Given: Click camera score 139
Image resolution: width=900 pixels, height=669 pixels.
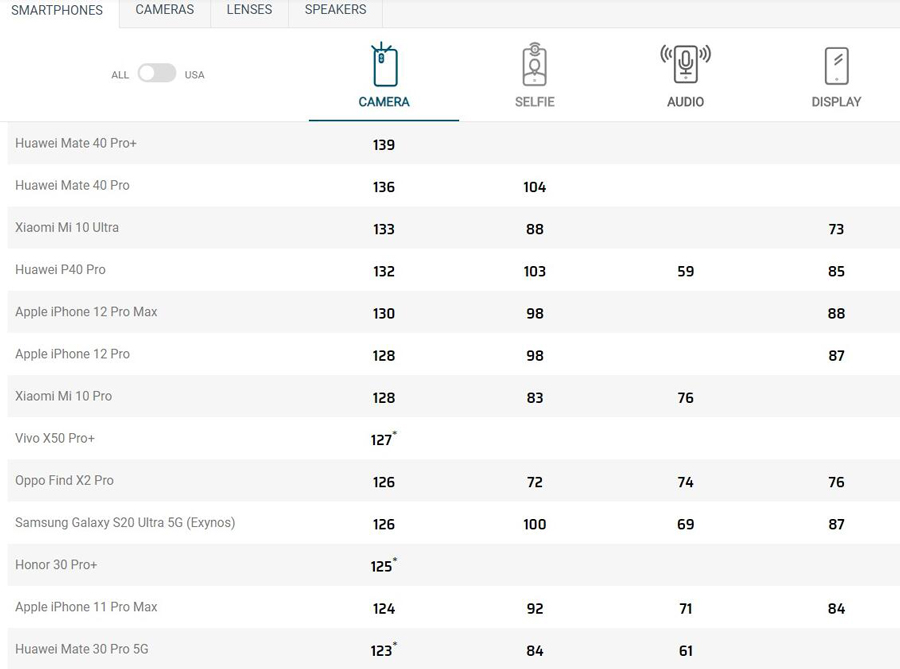Looking at the screenshot, I should pyautogui.click(x=384, y=145).
